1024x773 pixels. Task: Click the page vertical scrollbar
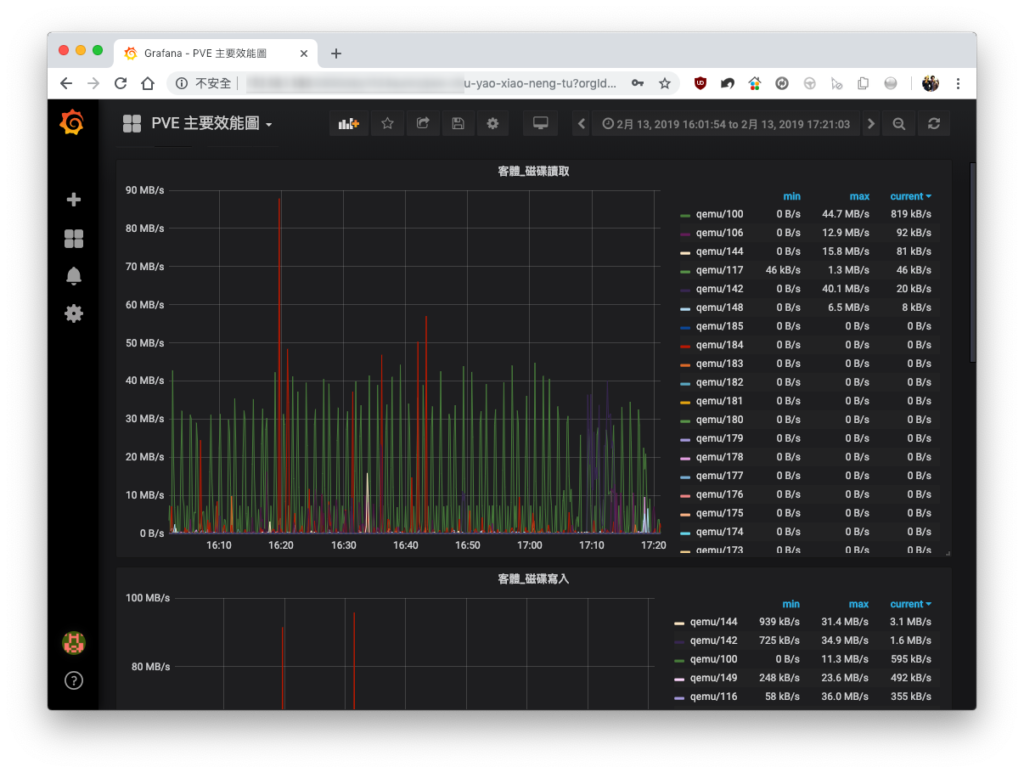972,262
